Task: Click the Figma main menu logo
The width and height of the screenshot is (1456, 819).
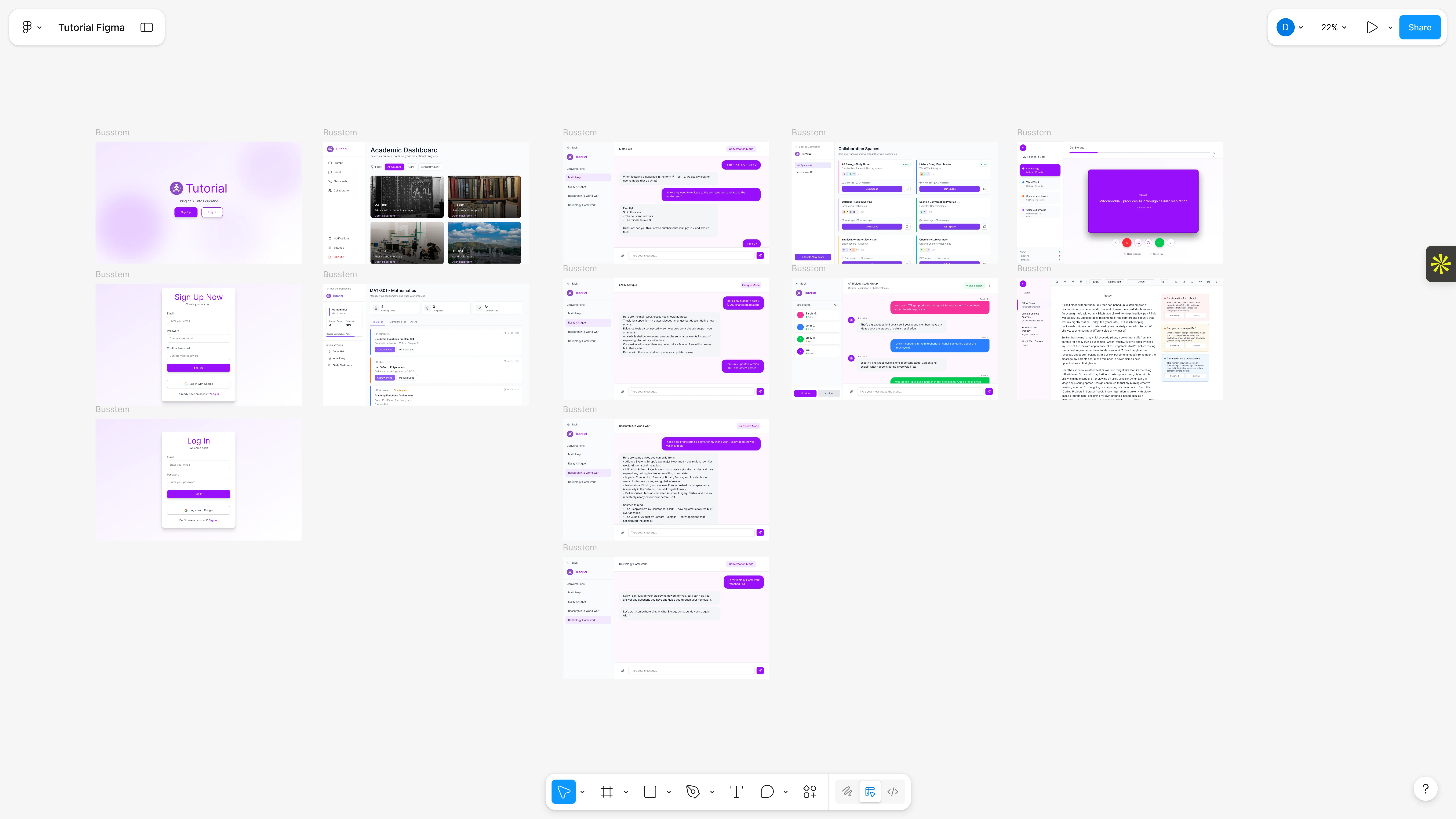Action: [27, 27]
